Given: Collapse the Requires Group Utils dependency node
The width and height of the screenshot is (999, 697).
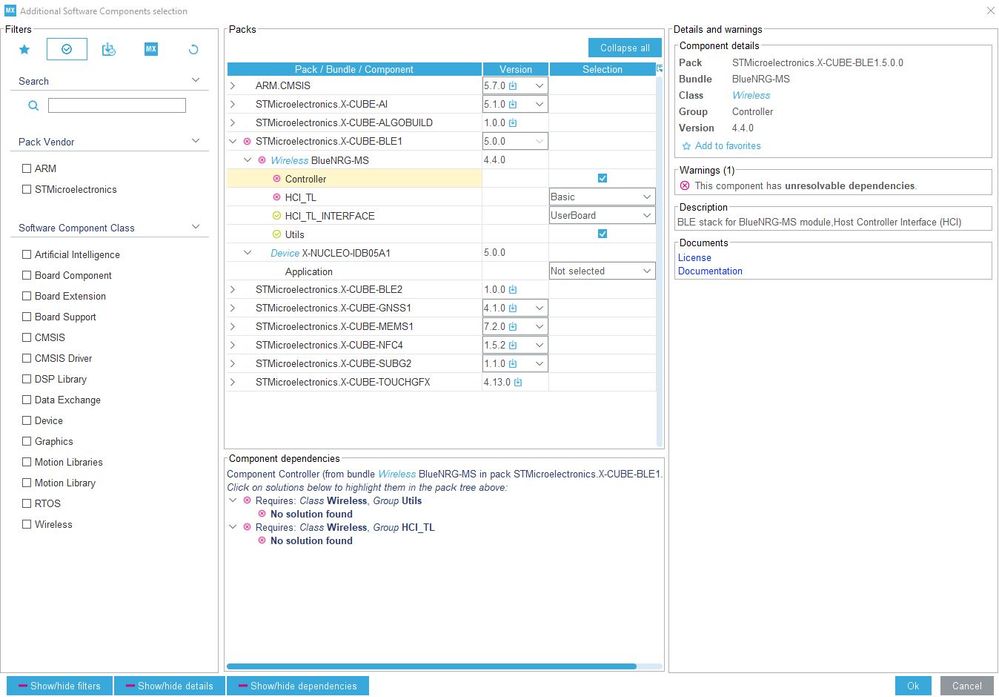Looking at the screenshot, I should click(x=233, y=501).
